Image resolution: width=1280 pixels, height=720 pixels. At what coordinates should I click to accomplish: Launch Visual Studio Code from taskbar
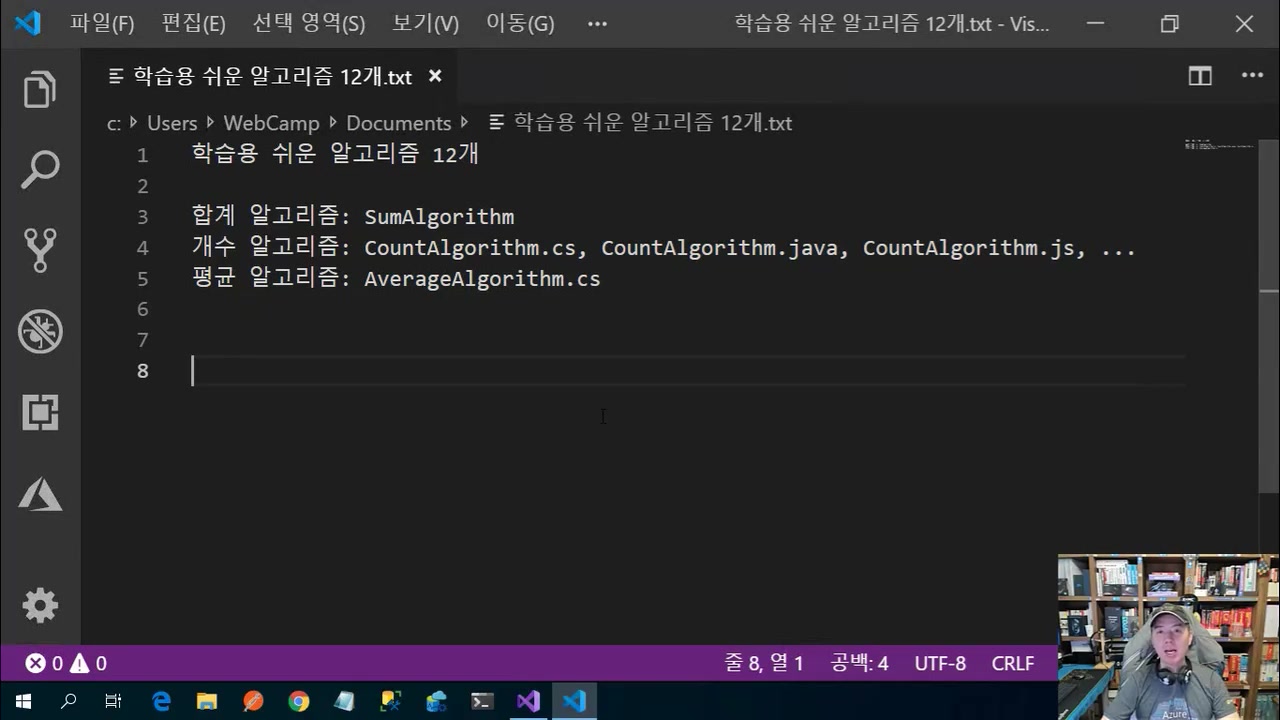tap(573, 701)
